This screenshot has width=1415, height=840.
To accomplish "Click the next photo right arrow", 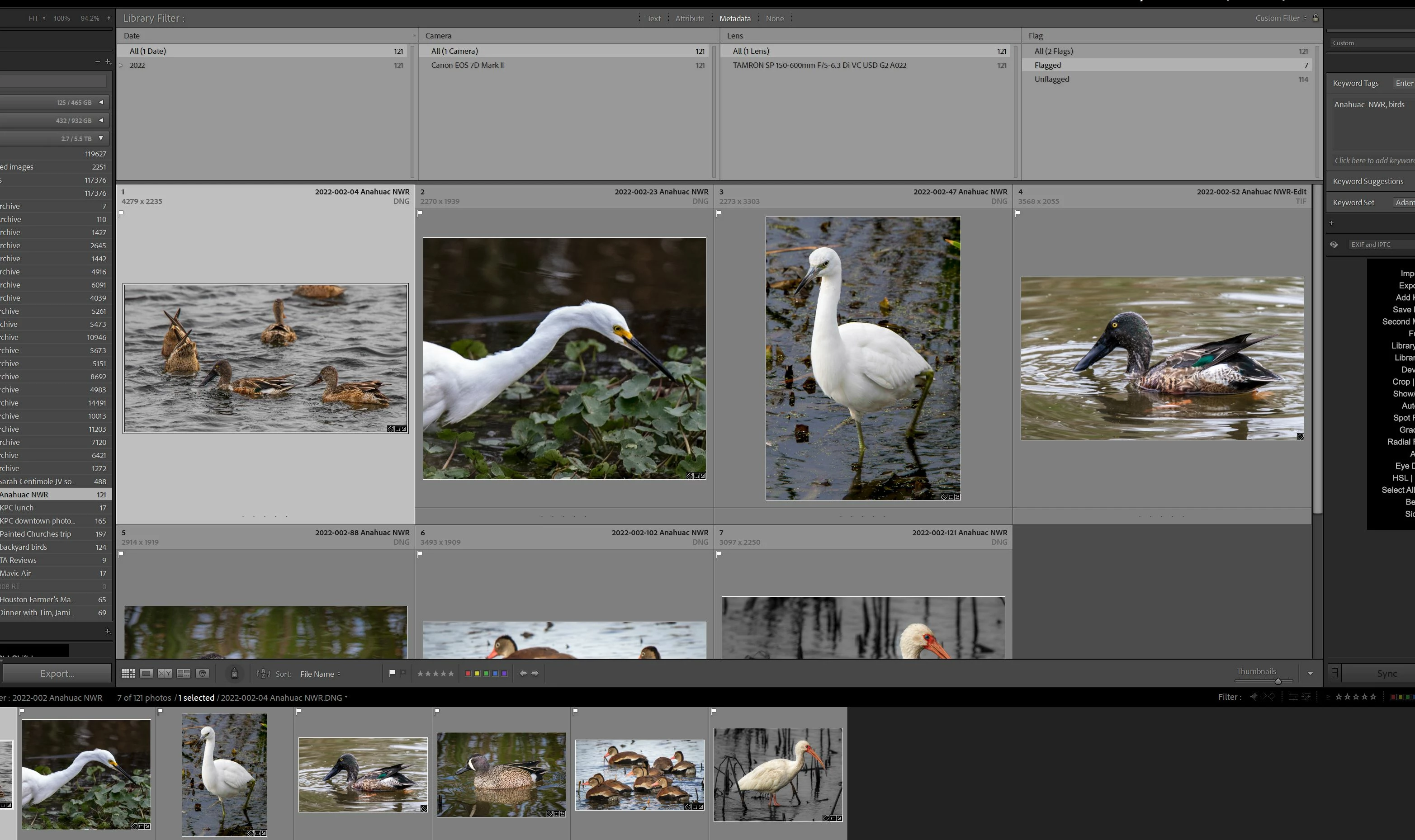I will click(535, 674).
